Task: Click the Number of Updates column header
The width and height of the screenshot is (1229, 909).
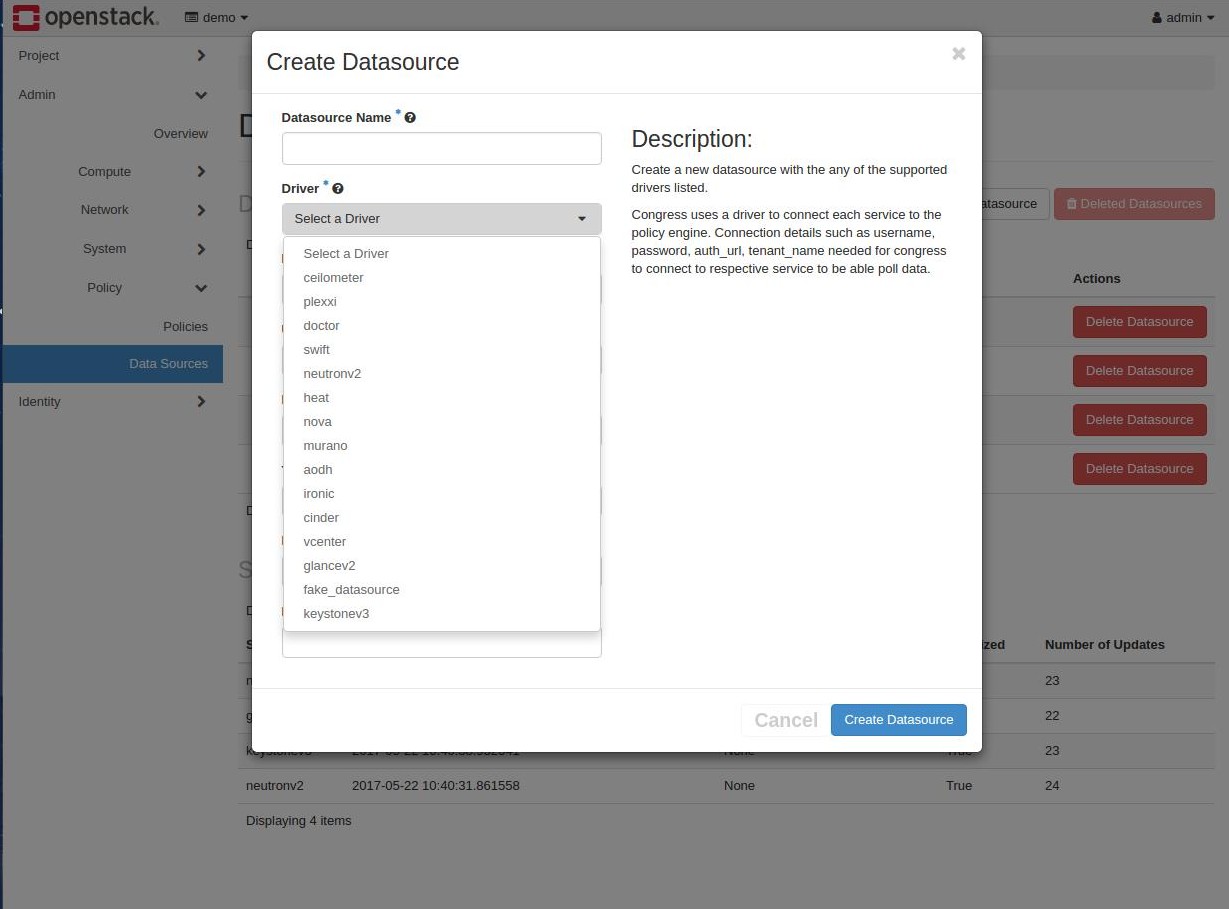Action: point(1105,645)
